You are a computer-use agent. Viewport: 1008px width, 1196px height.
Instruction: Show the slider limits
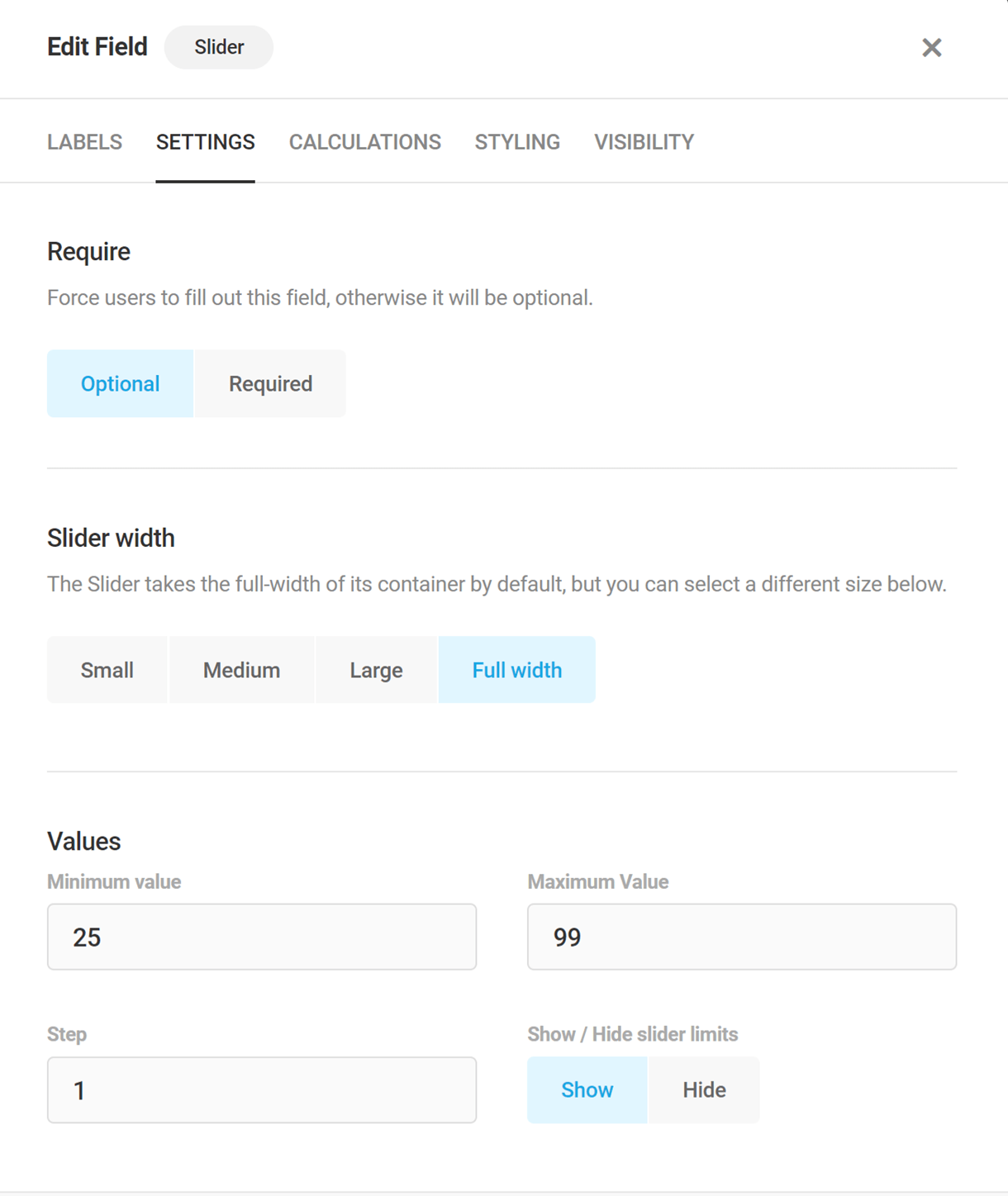point(587,1090)
